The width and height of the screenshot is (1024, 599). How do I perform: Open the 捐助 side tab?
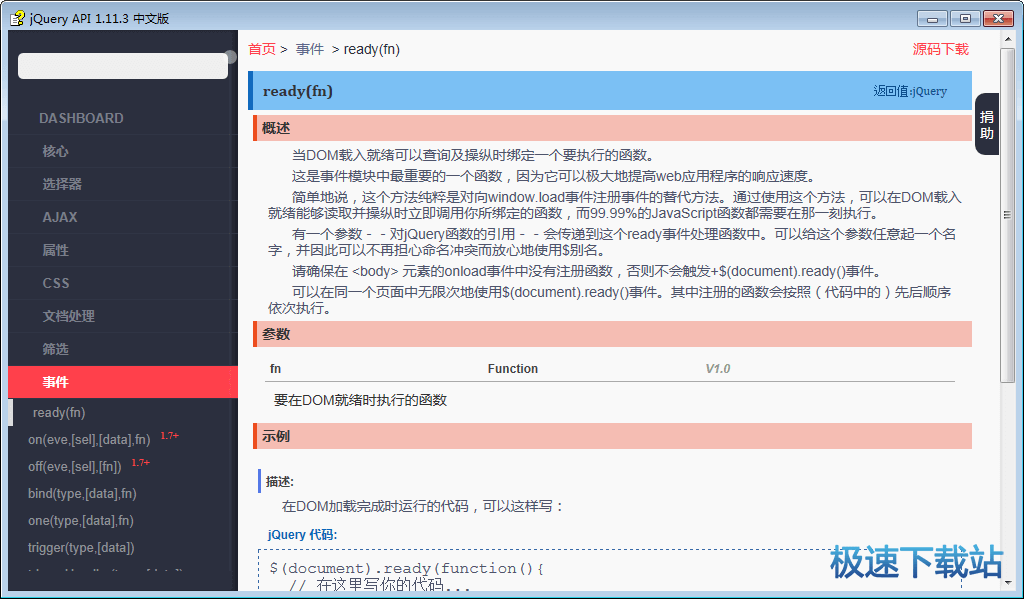point(987,124)
